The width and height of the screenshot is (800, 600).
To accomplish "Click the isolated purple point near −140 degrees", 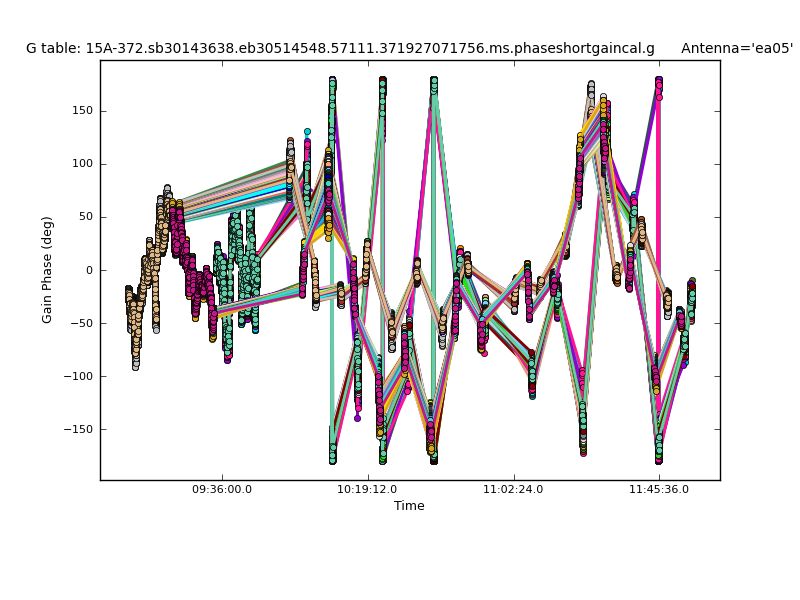I will click(357, 418).
